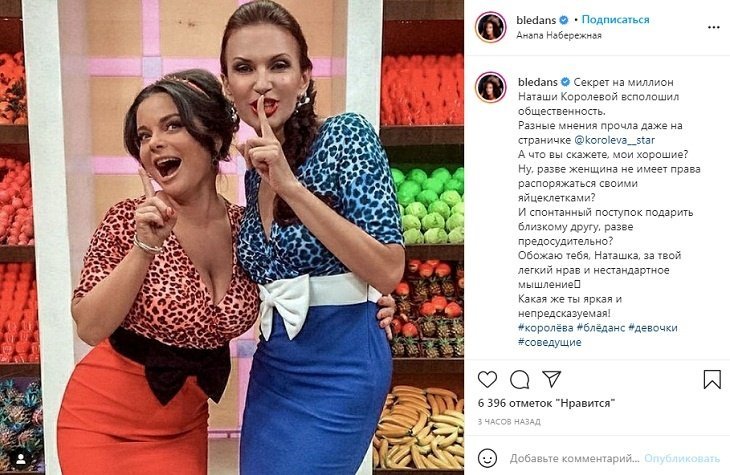Follow bledans via Подписаться link

click(x=615, y=20)
